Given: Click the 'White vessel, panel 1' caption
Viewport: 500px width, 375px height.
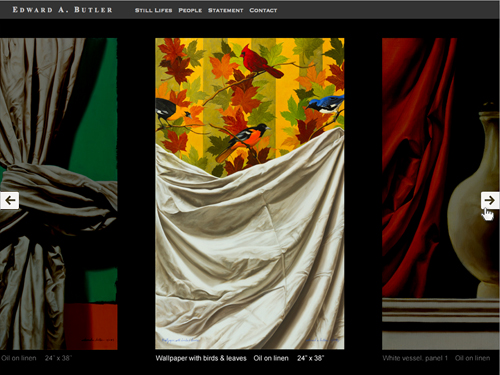Looking at the screenshot, I should pyautogui.click(x=415, y=358).
